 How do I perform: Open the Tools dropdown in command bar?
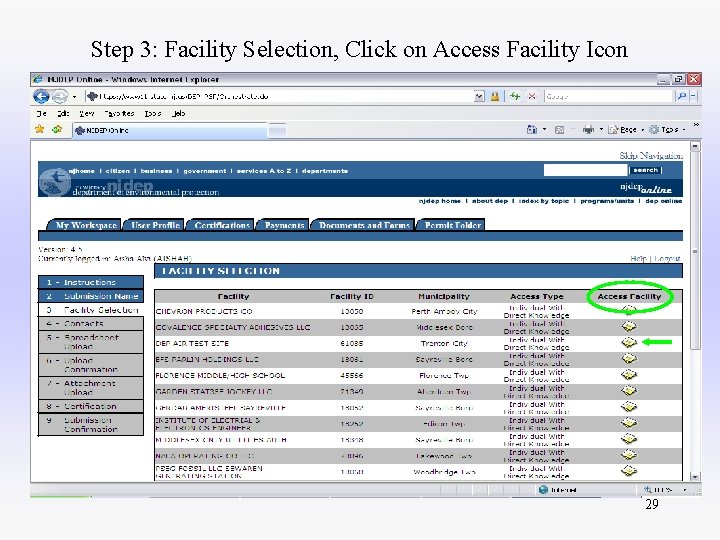[668, 130]
